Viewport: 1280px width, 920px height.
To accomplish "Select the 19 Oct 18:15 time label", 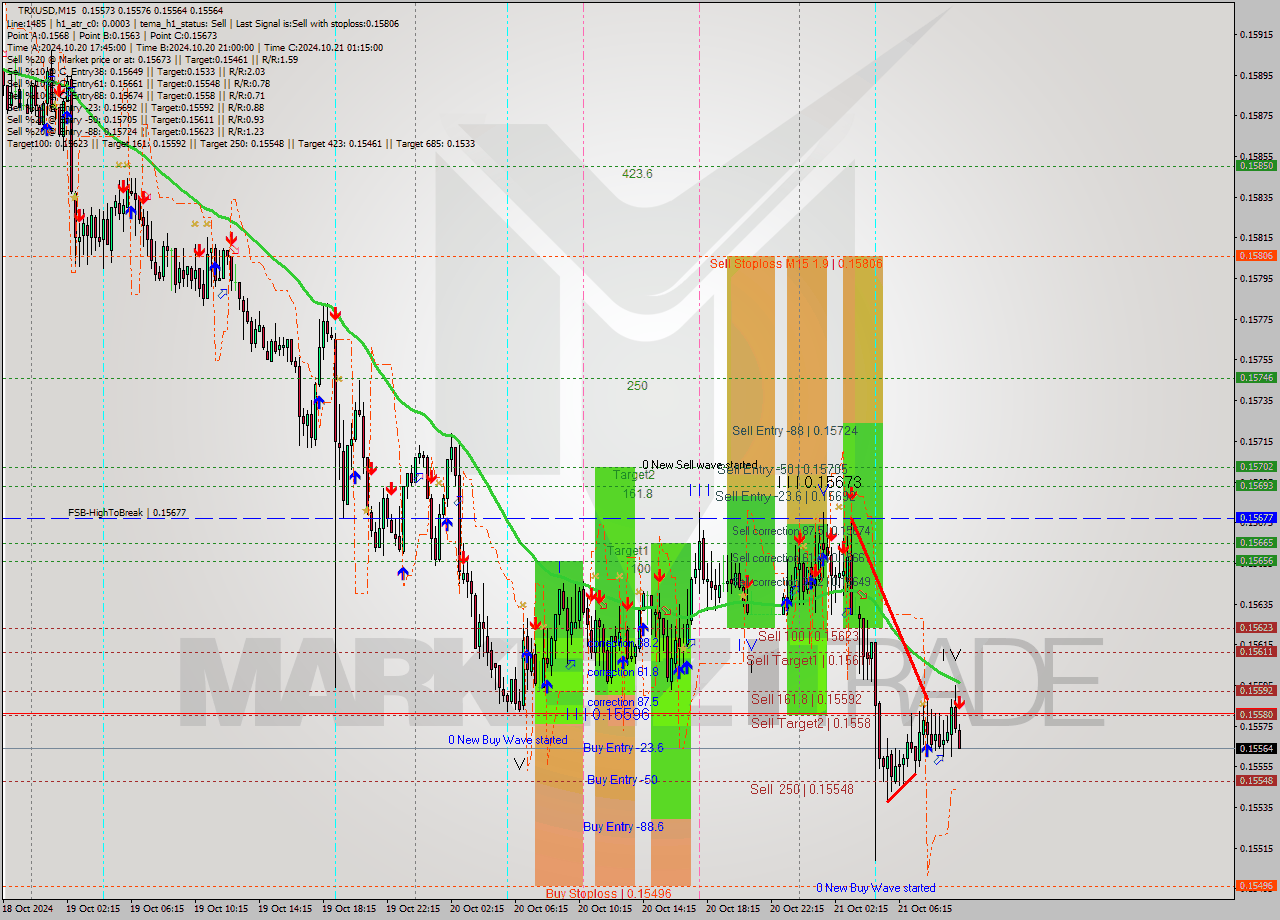I will 348,909.
